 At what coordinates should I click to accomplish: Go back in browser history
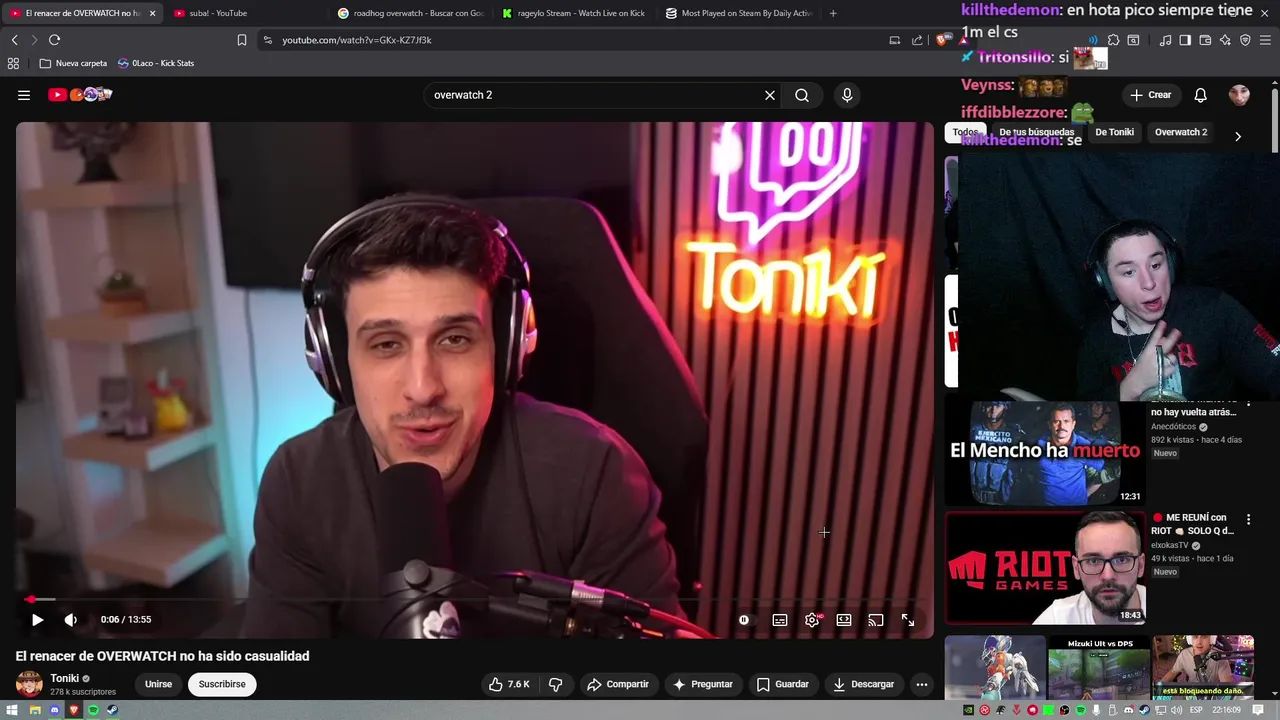[15, 40]
